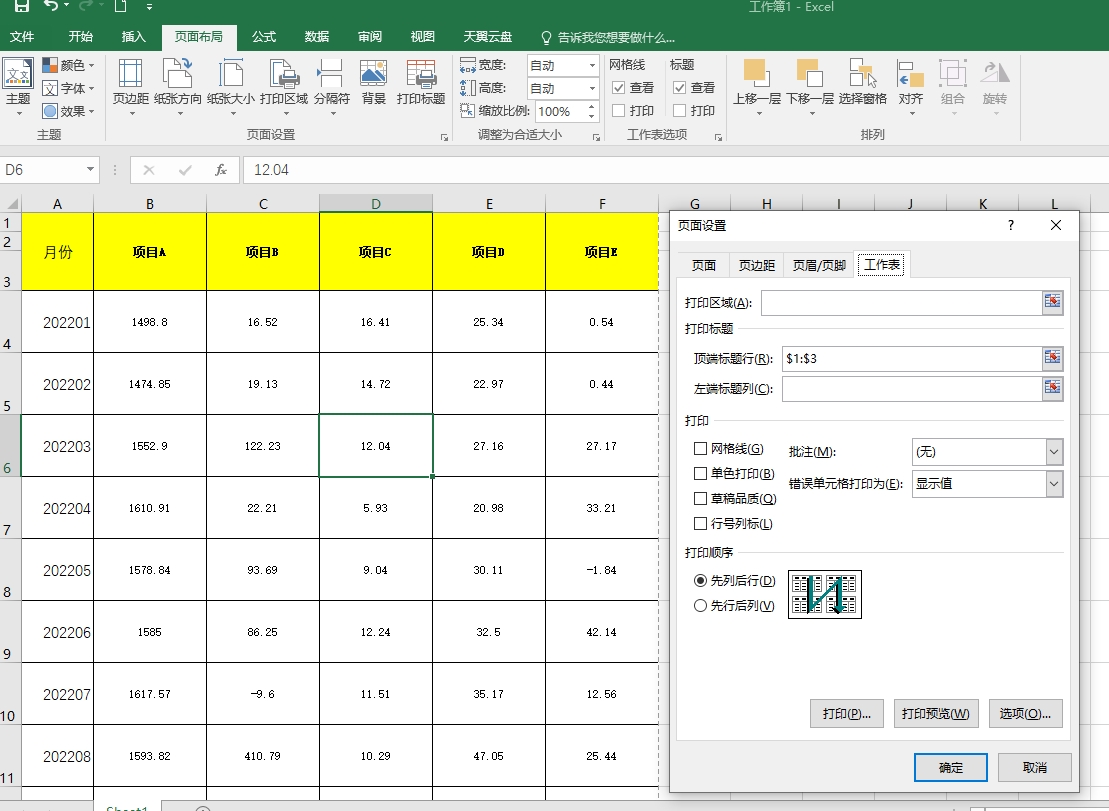
Task: Uncheck 网格线 查看 checkbox in ribbon
Action: (x=618, y=88)
